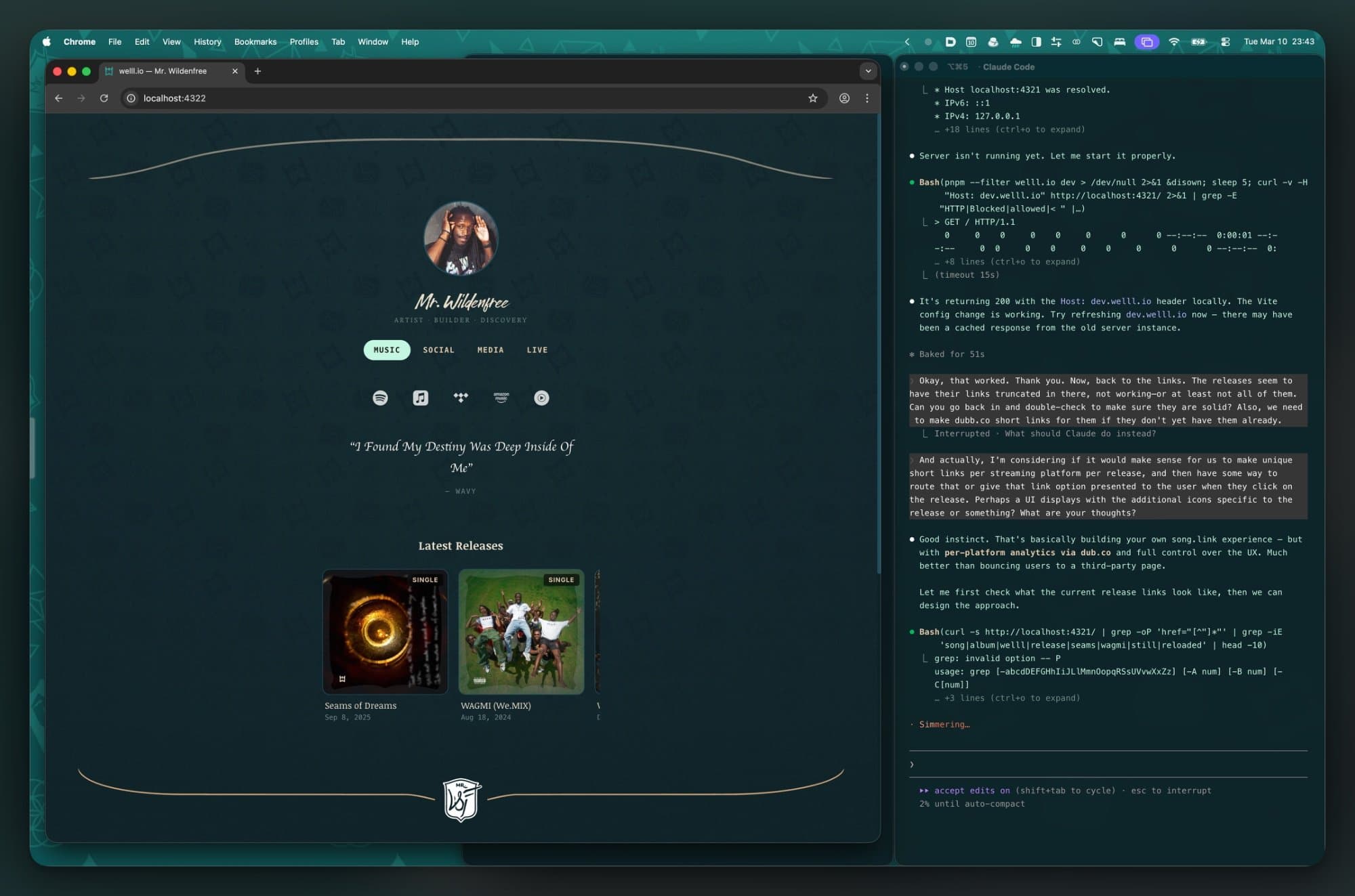This screenshot has width=1355, height=896.
Task: Open Chrome three-dot options menu
Action: click(x=867, y=98)
